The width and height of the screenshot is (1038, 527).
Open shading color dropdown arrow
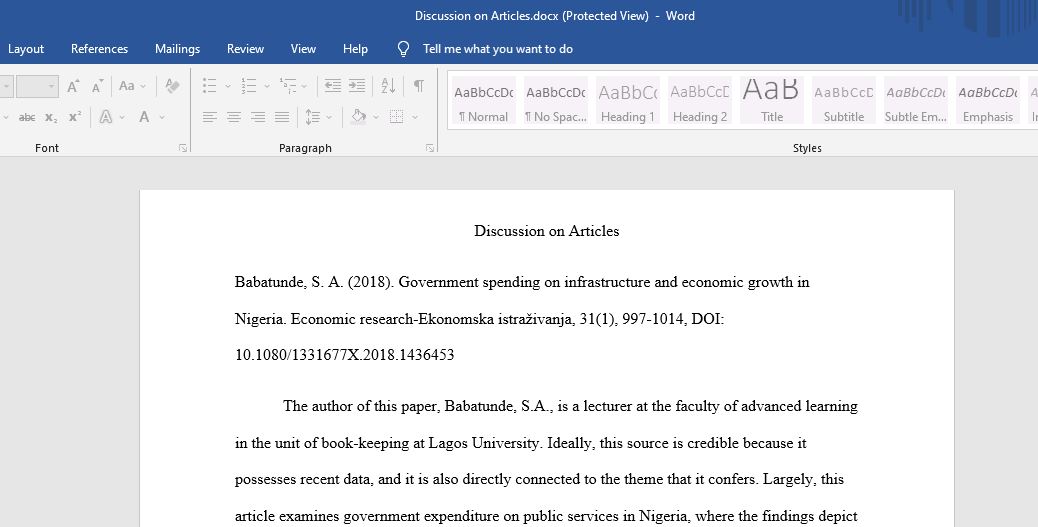[376, 117]
